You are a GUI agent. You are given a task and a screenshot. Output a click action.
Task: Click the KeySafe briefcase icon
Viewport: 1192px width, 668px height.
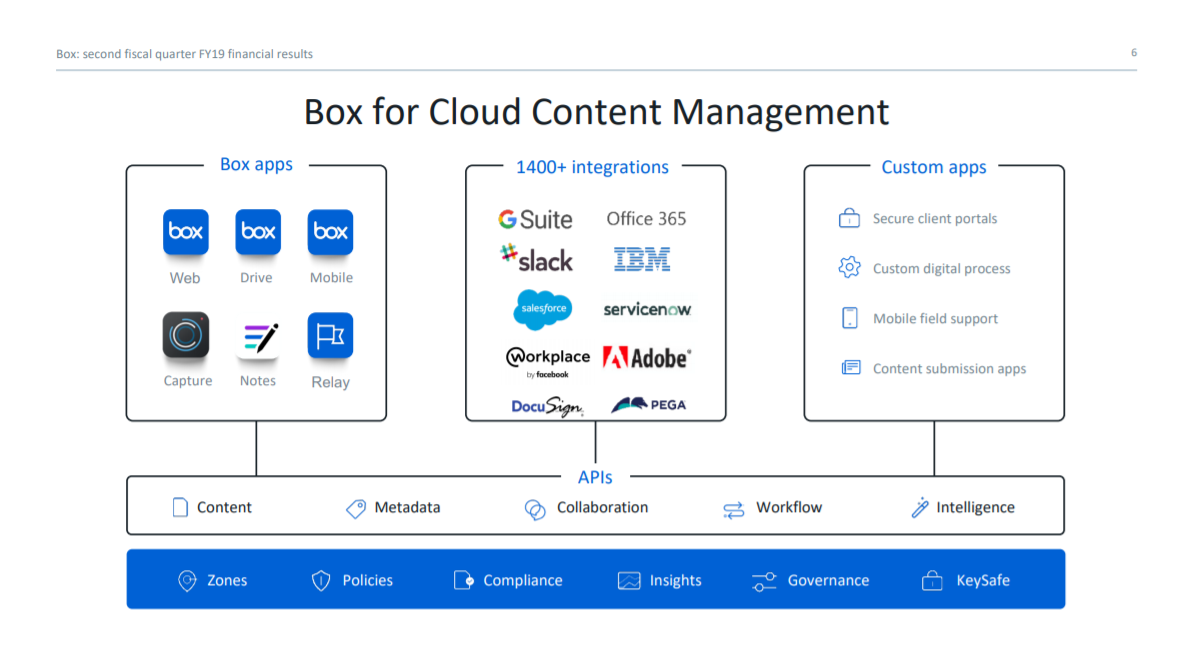pyautogui.click(x=932, y=581)
